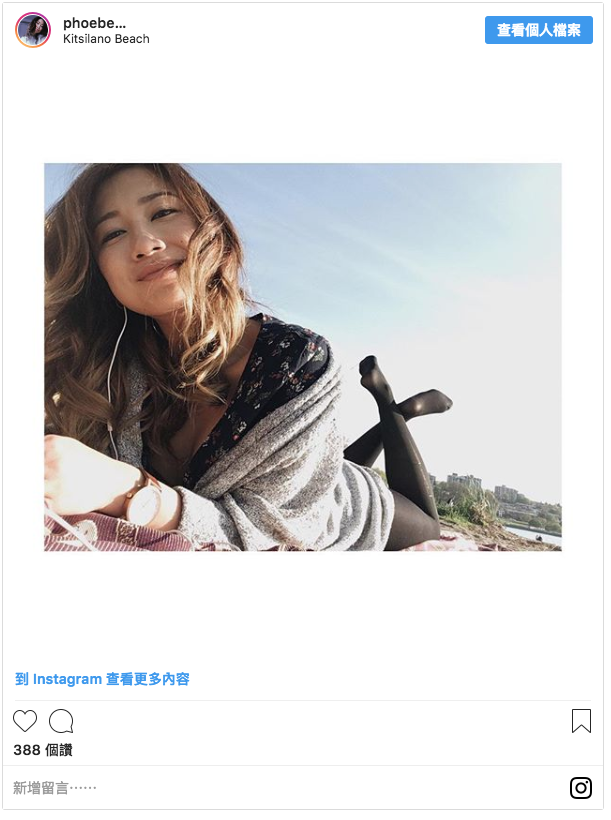Open the Kitsilano Beach location link
The image size is (611, 820).
[x=107, y=39]
